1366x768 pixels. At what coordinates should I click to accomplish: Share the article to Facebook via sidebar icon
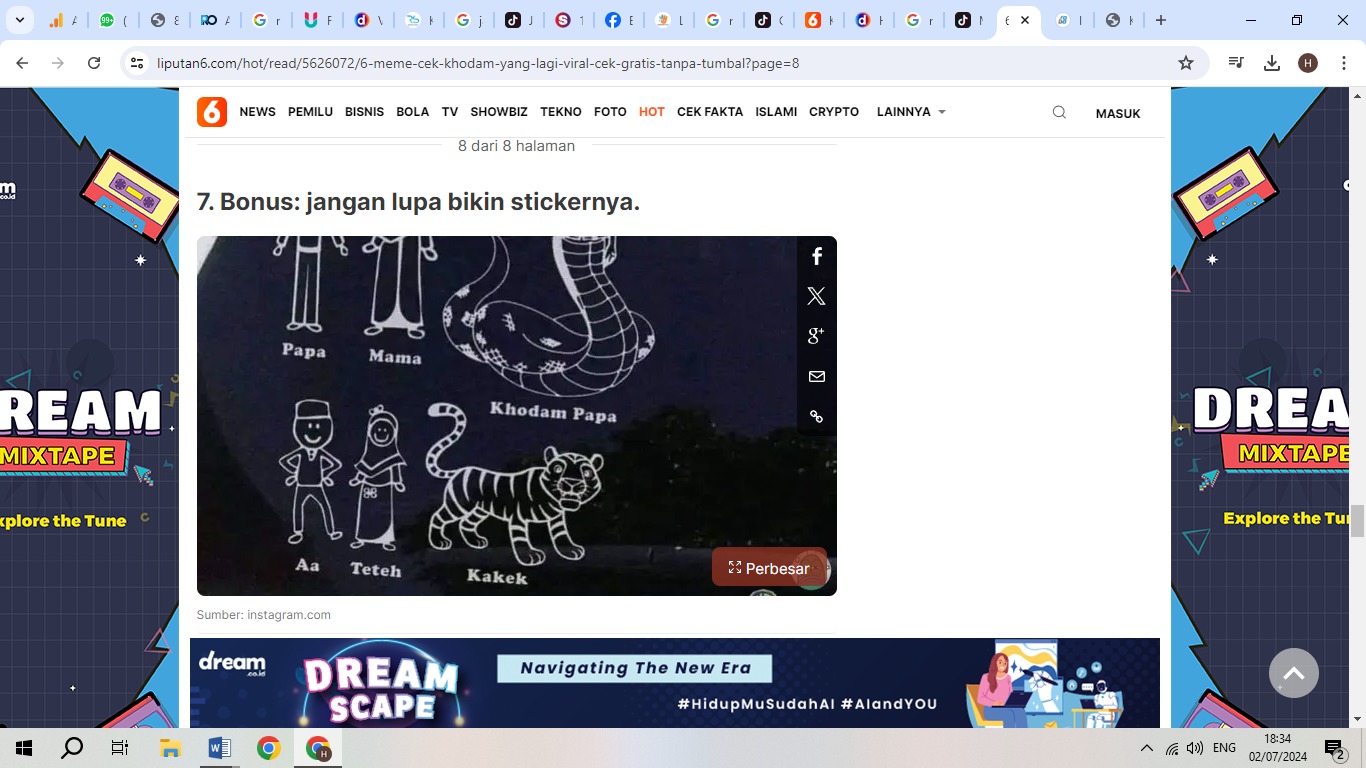tap(816, 255)
